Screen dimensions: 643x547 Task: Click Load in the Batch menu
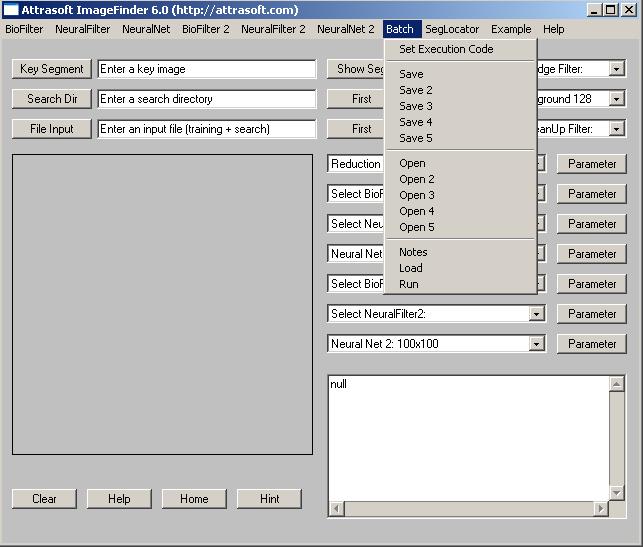click(x=411, y=268)
